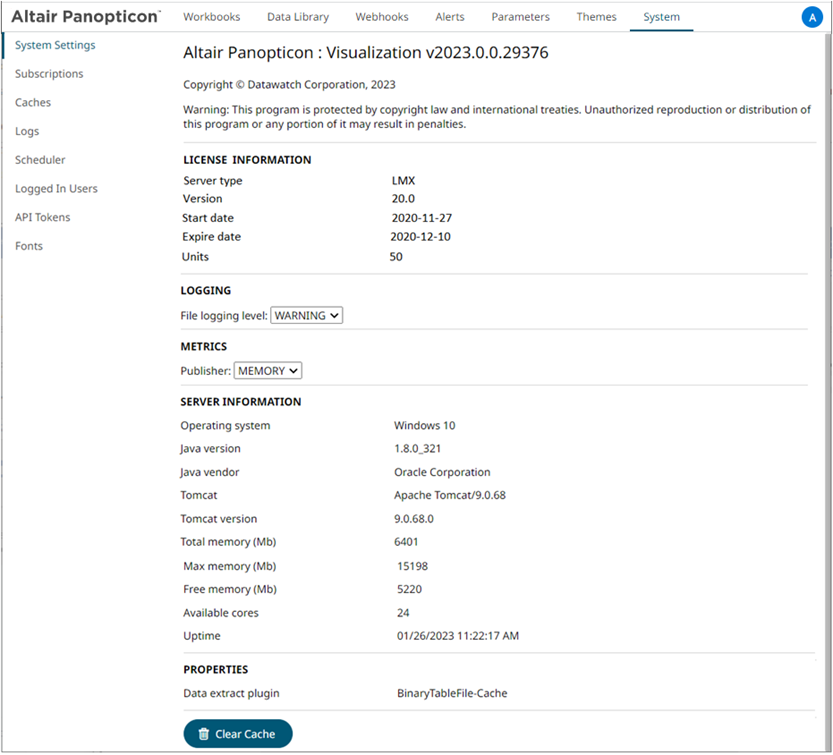Open the Scheduler settings
Screen dimensions: 833x755
(40, 159)
